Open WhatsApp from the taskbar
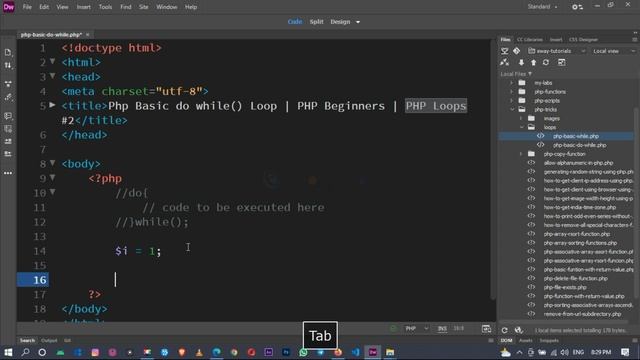This screenshot has width=640, height=360. (303, 352)
